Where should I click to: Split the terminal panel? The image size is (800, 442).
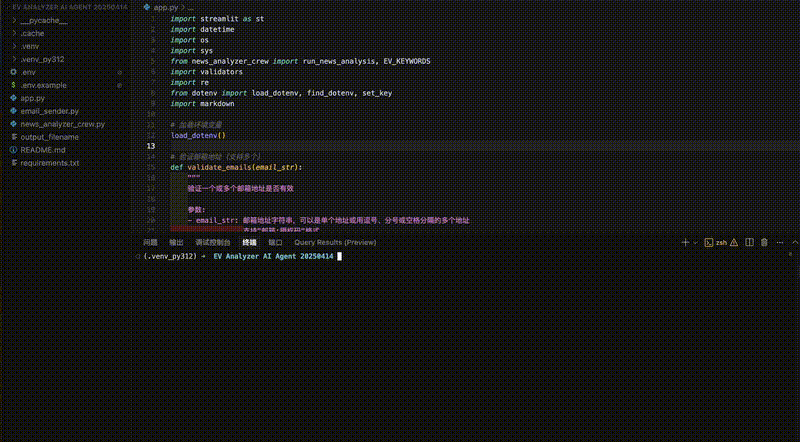point(749,242)
